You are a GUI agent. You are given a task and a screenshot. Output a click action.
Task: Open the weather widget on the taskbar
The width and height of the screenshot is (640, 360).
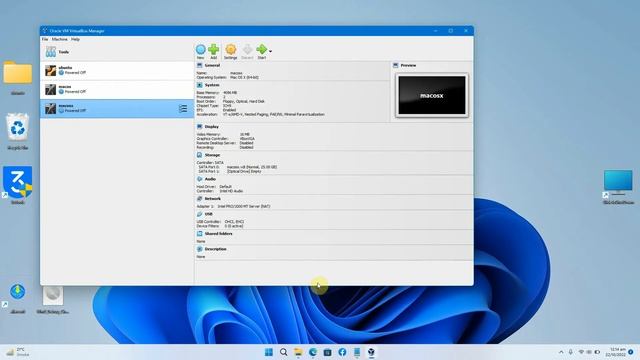pyautogui.click(x=18, y=352)
